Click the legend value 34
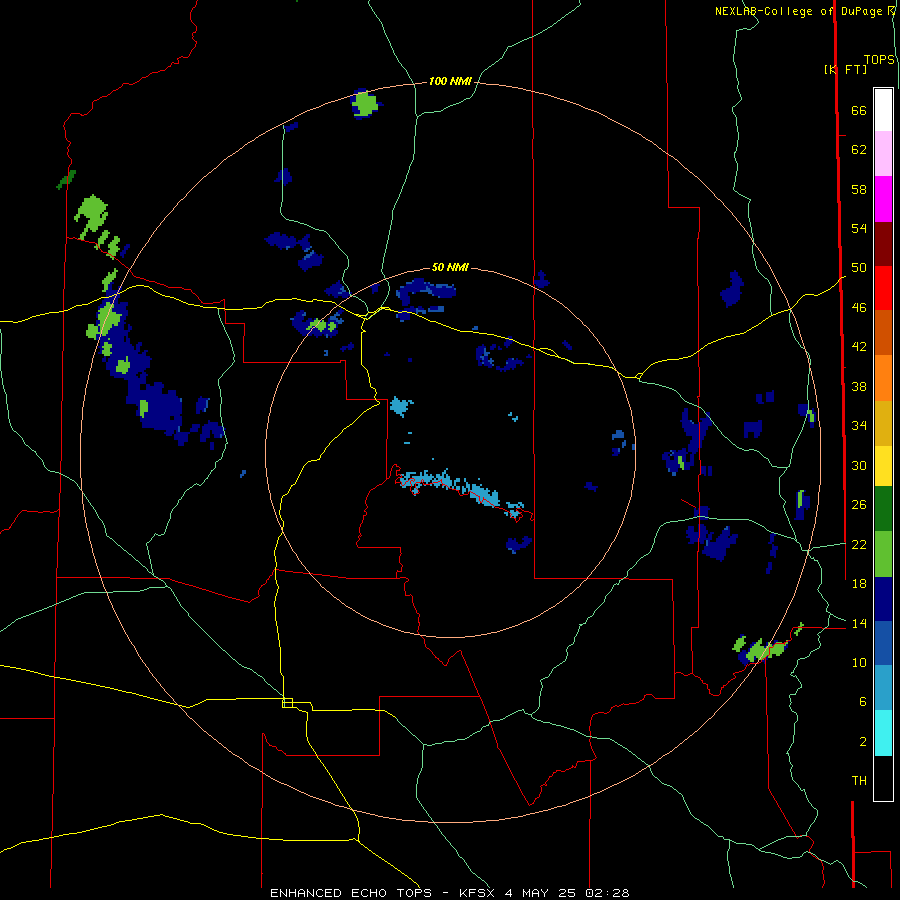 tap(859, 426)
